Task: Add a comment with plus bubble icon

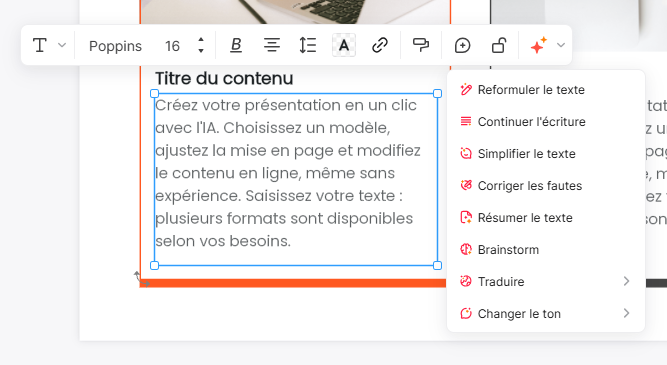Action: (462, 45)
